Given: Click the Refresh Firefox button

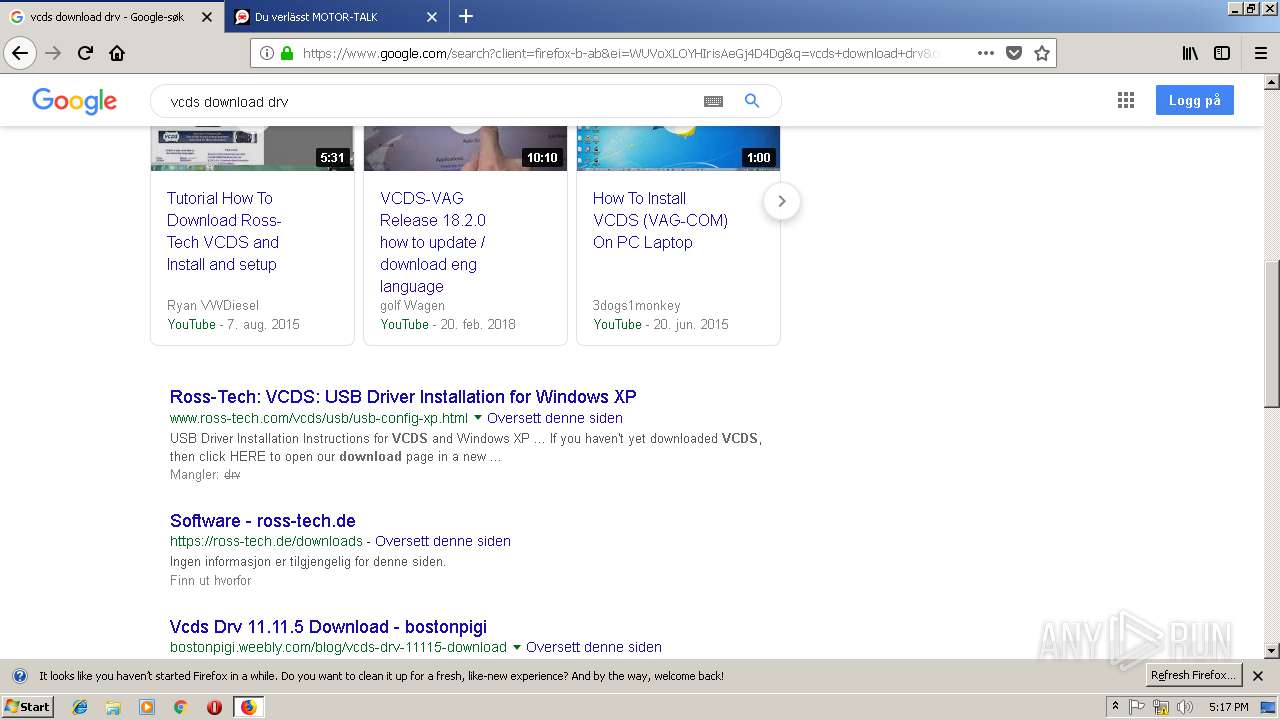Looking at the screenshot, I should click(x=1193, y=675).
